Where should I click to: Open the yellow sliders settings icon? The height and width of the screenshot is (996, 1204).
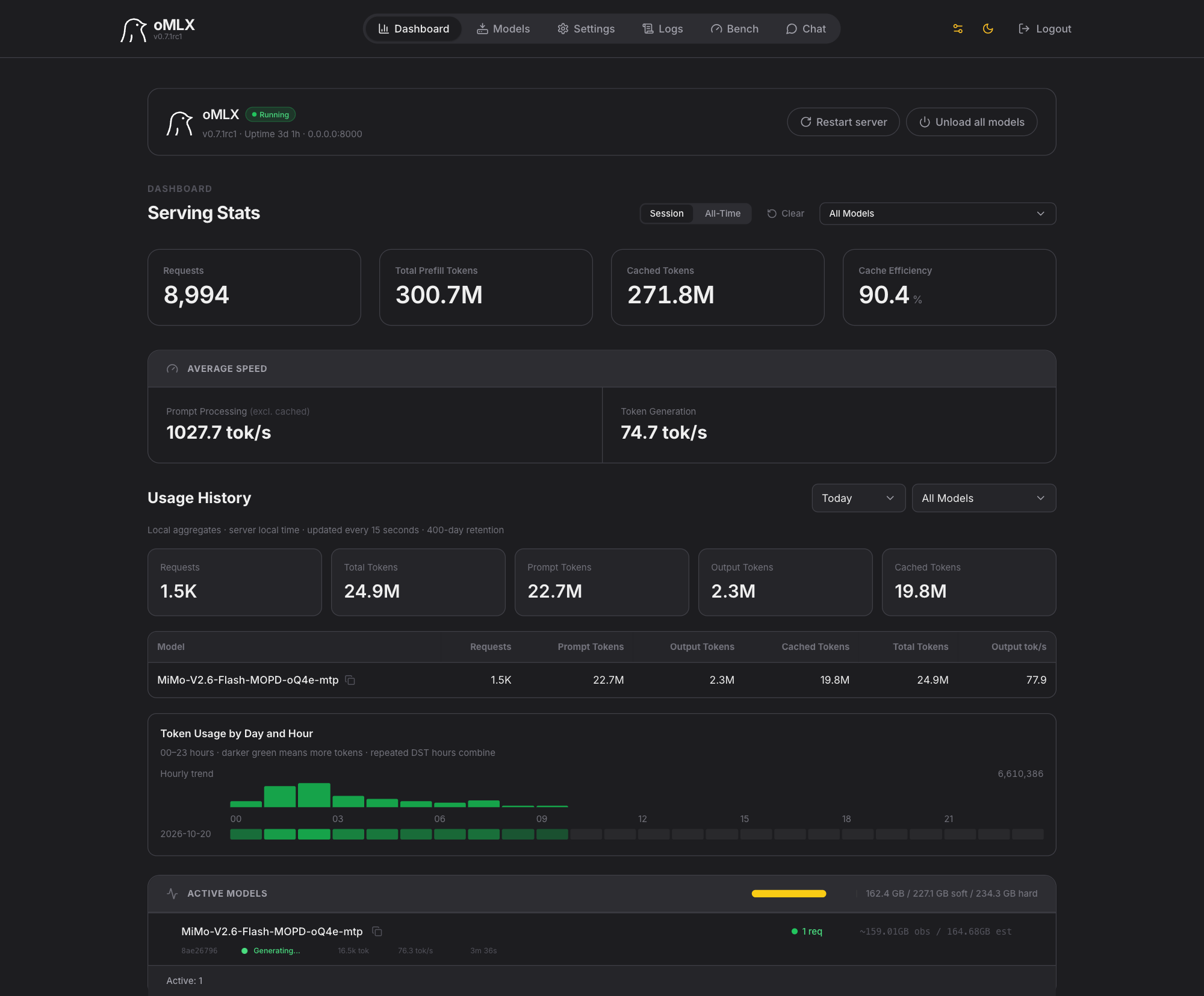point(958,29)
